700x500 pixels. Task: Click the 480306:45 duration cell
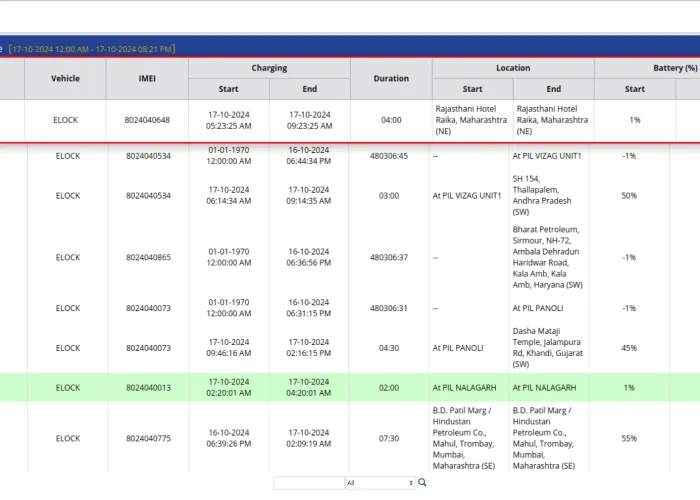(391, 156)
